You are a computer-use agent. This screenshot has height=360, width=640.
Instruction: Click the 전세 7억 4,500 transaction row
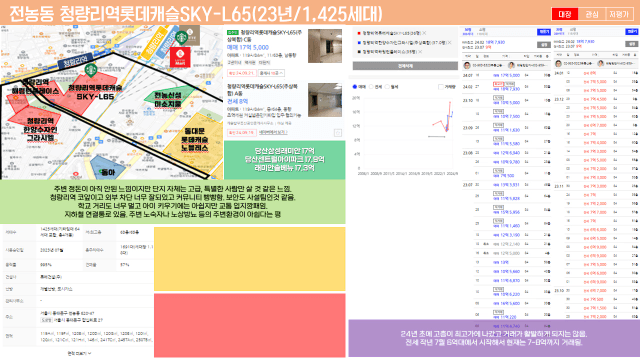point(596,99)
